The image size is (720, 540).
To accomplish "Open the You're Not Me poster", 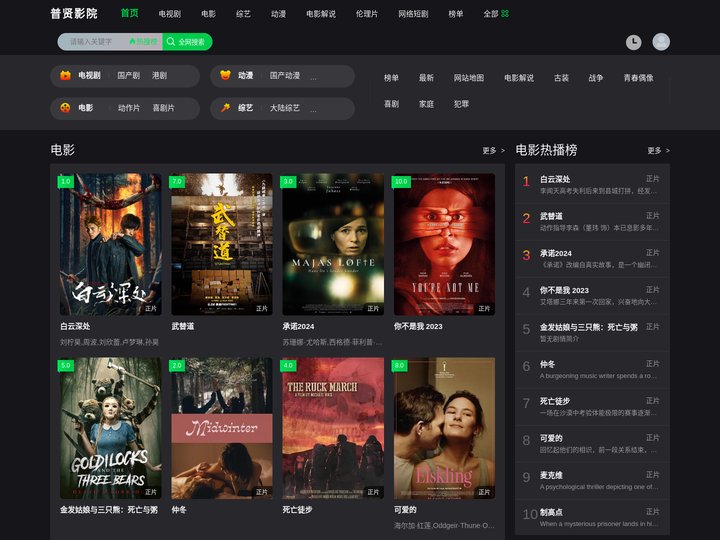I will 444,244.
